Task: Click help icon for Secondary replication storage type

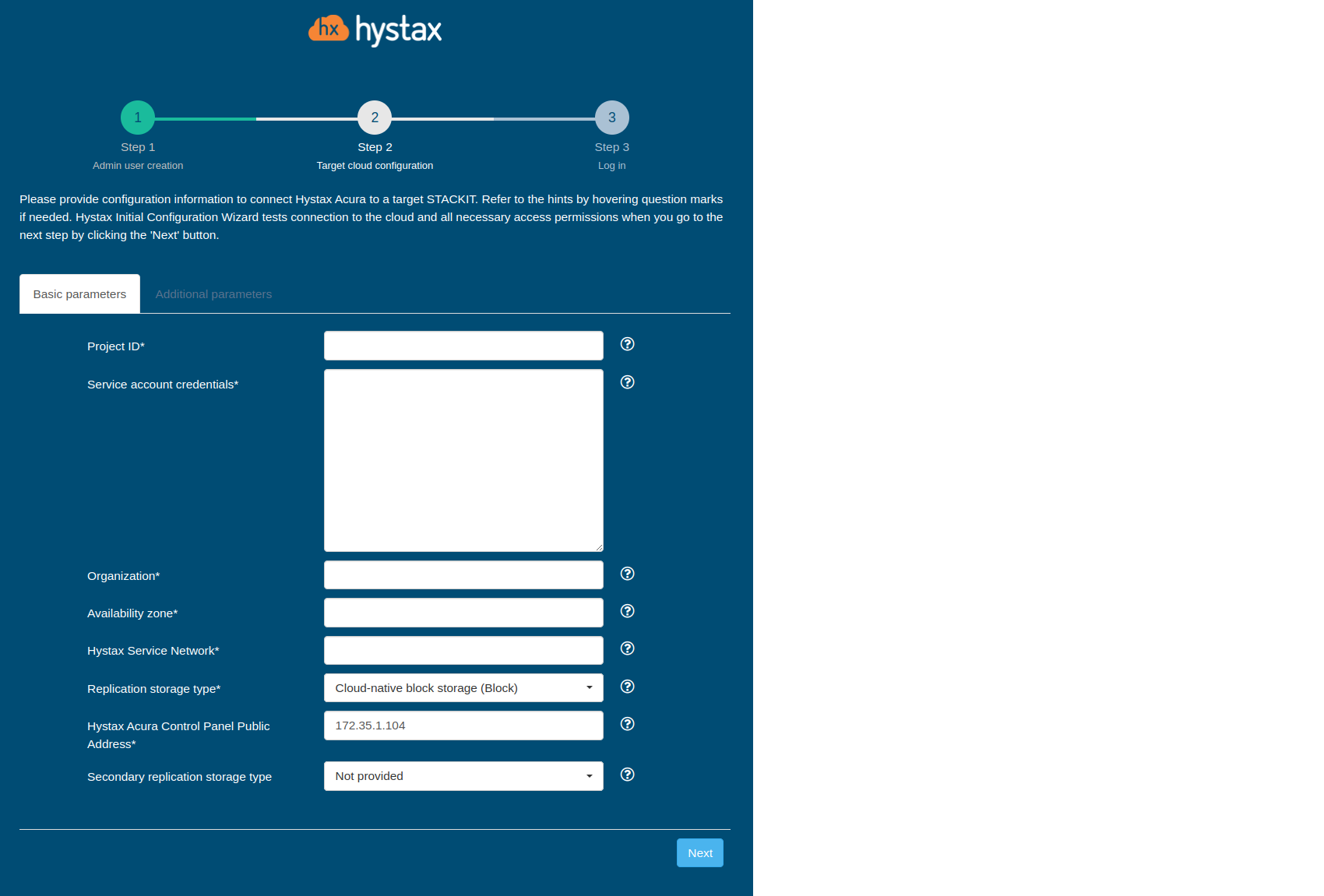Action: 628,775
